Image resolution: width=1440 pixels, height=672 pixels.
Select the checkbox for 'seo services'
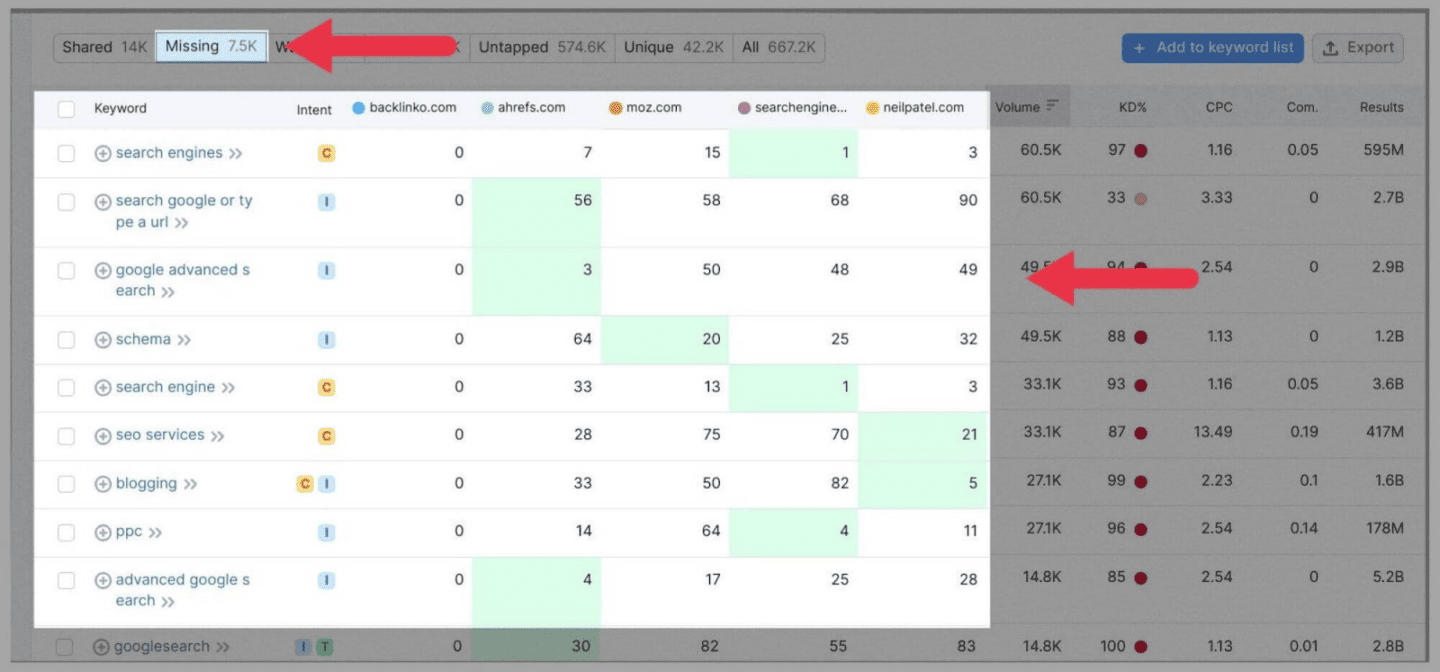click(x=66, y=436)
